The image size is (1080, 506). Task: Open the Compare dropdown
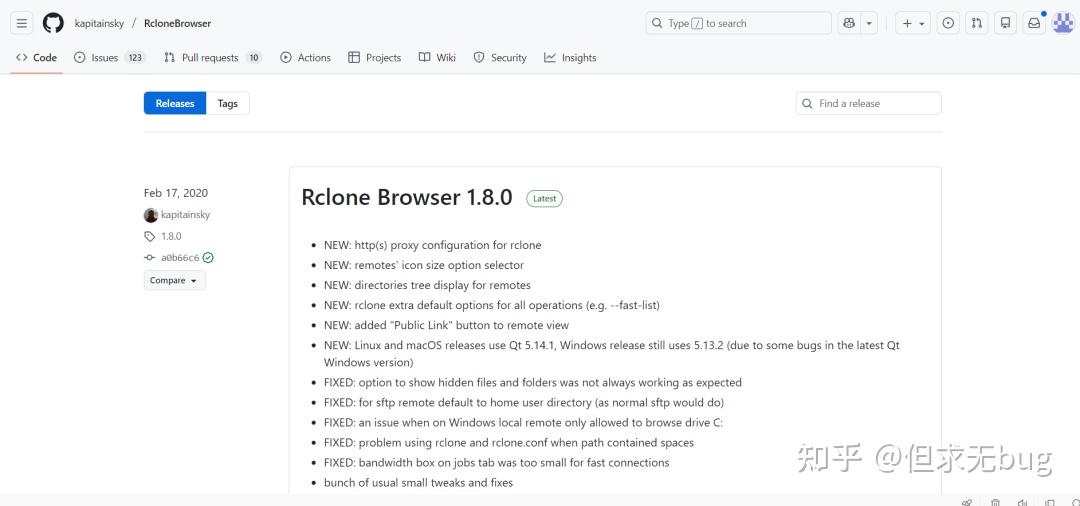[174, 280]
